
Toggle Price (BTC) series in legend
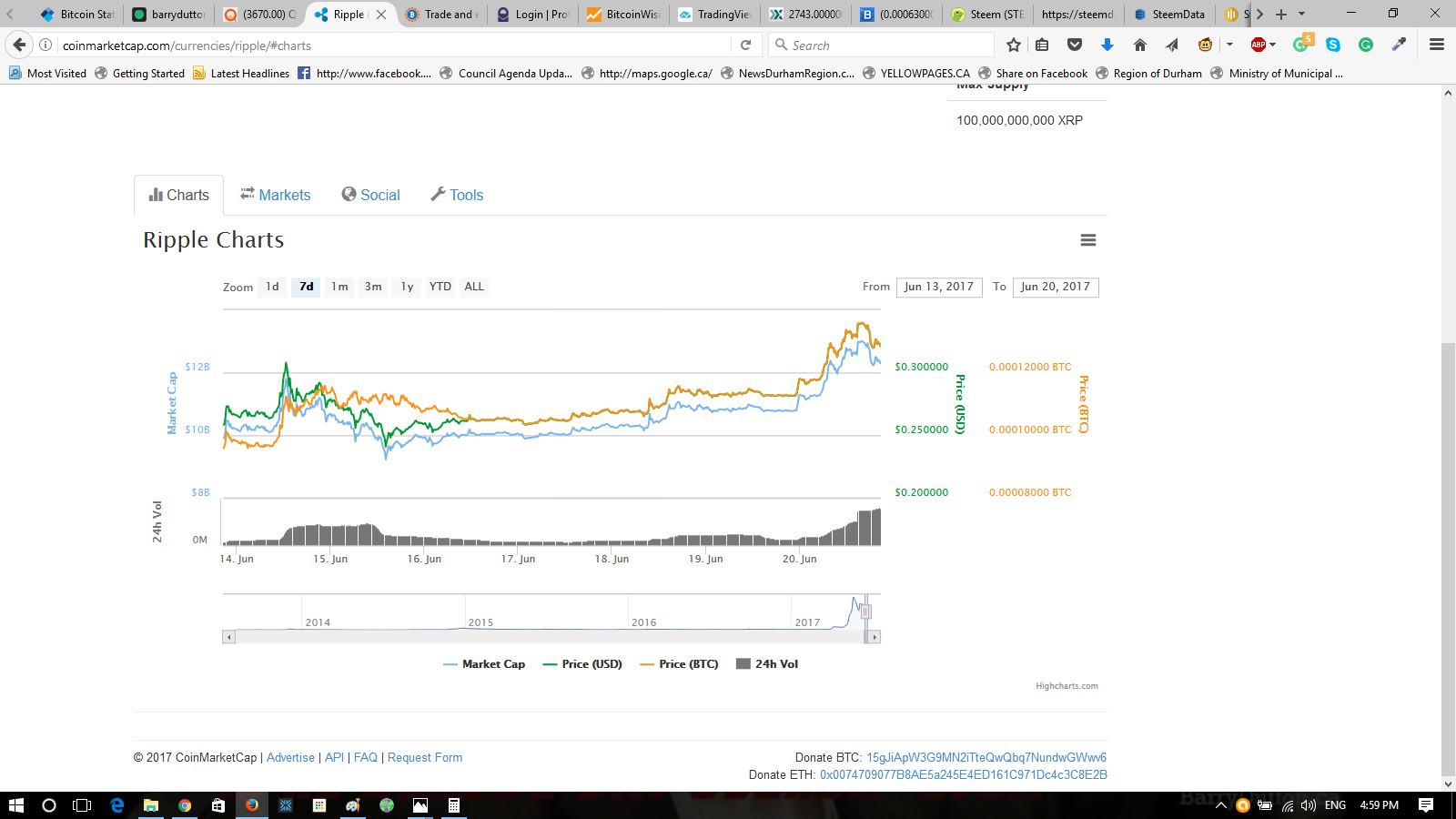pos(679,664)
